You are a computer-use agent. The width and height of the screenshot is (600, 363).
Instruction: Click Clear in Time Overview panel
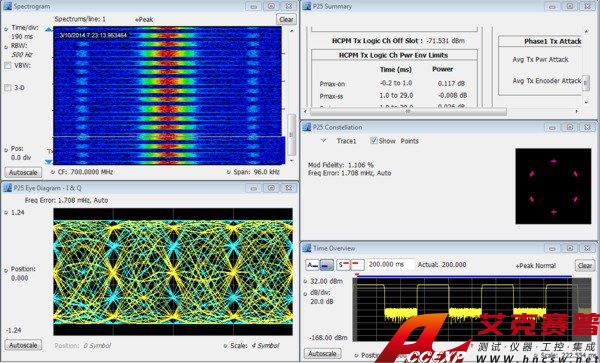pyautogui.click(x=585, y=265)
